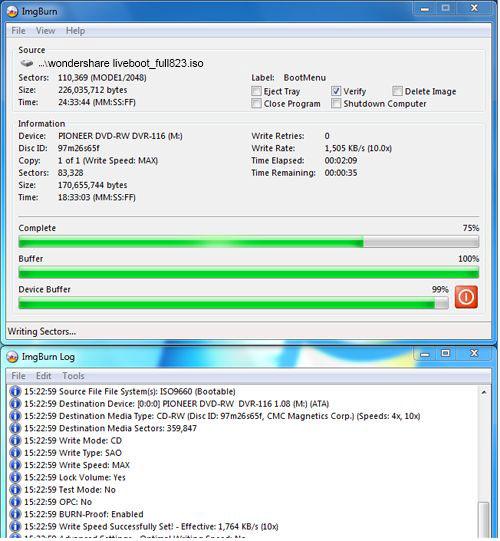This screenshot has width=500, height=541.
Task: Uncheck the Verify checkbox
Action: pos(336,91)
